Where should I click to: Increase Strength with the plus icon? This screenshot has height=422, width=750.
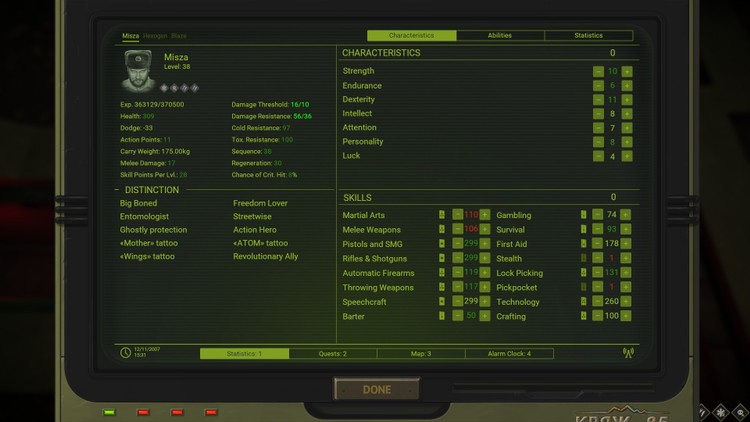click(x=627, y=72)
